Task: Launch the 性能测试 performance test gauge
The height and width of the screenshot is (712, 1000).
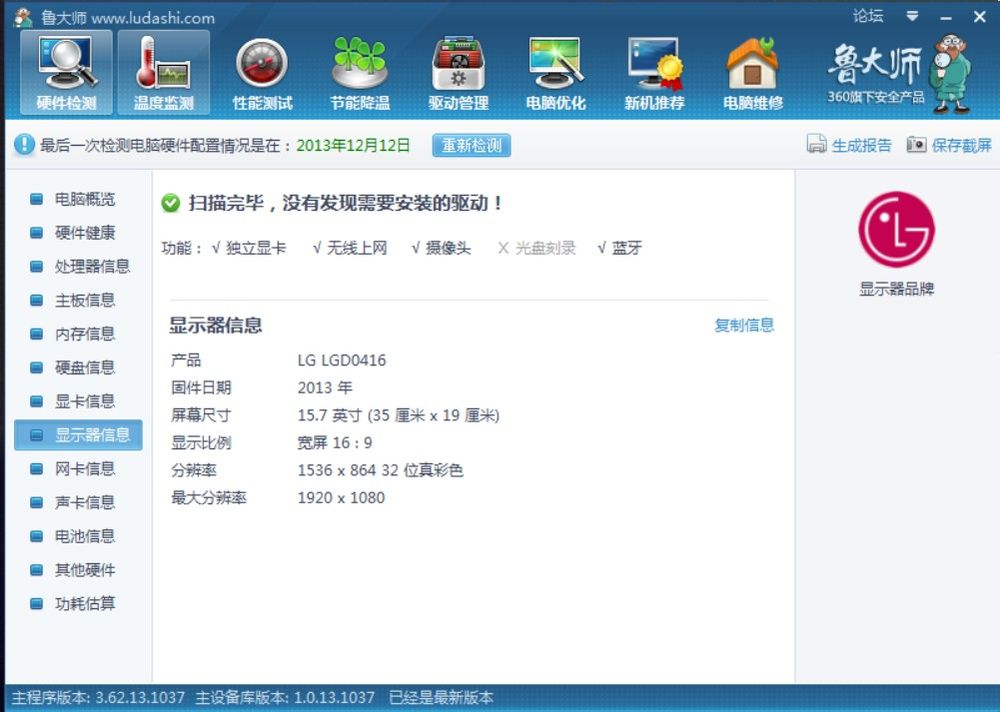Action: (262, 73)
